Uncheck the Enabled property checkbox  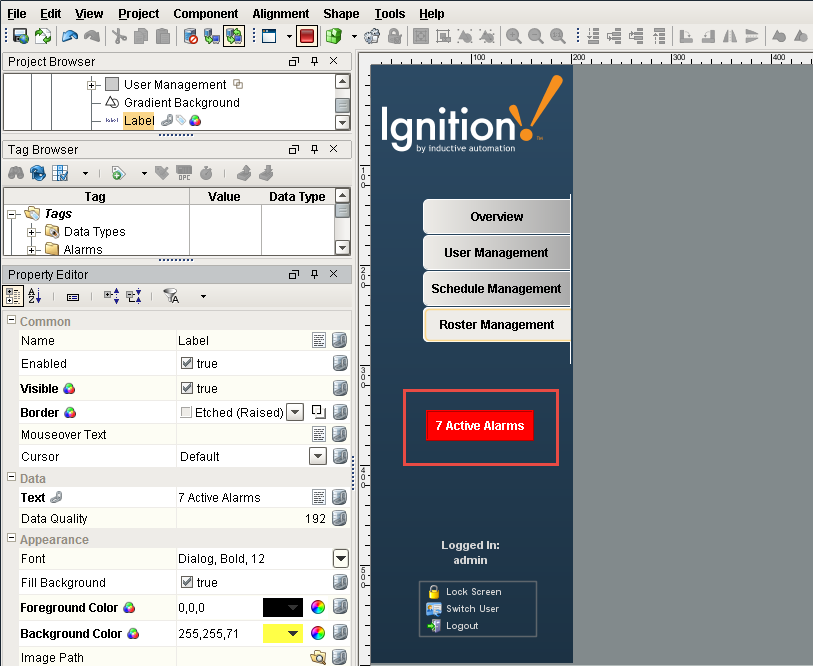tap(186, 364)
